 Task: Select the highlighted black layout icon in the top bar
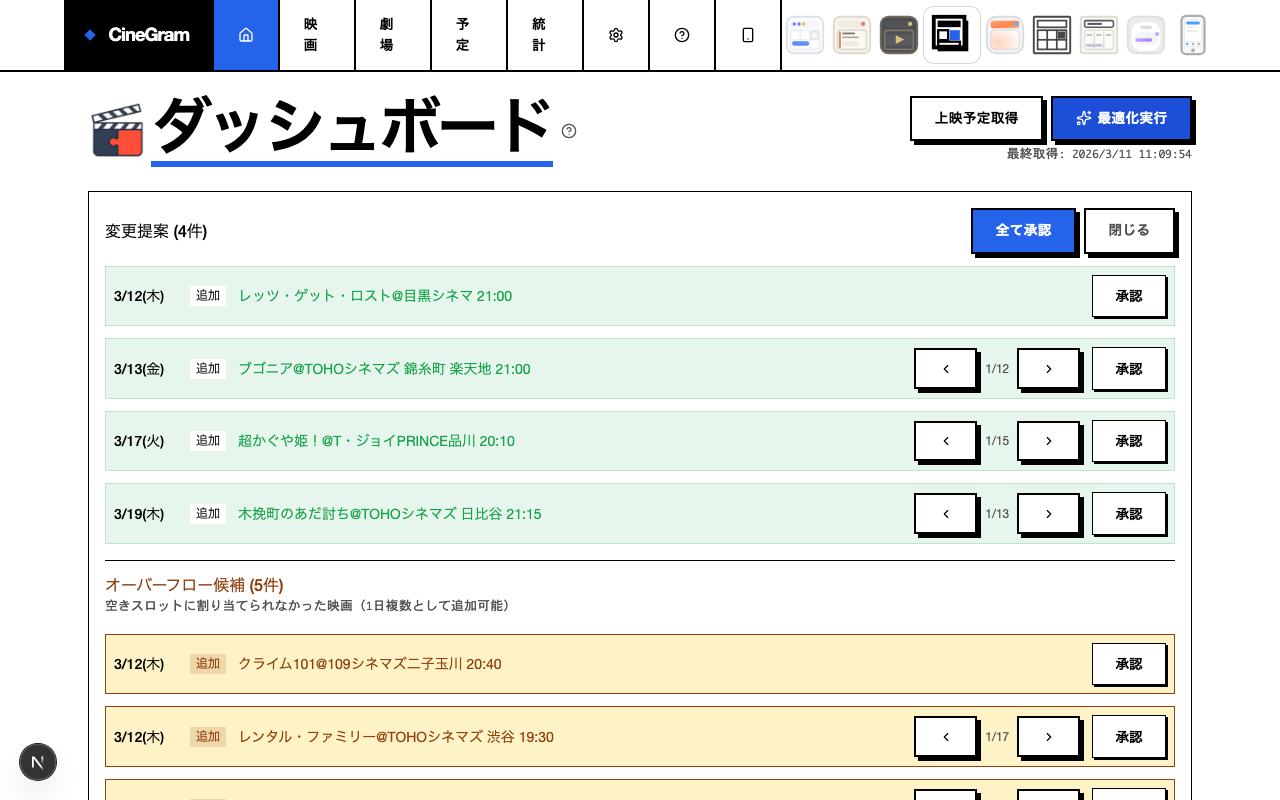(x=951, y=34)
